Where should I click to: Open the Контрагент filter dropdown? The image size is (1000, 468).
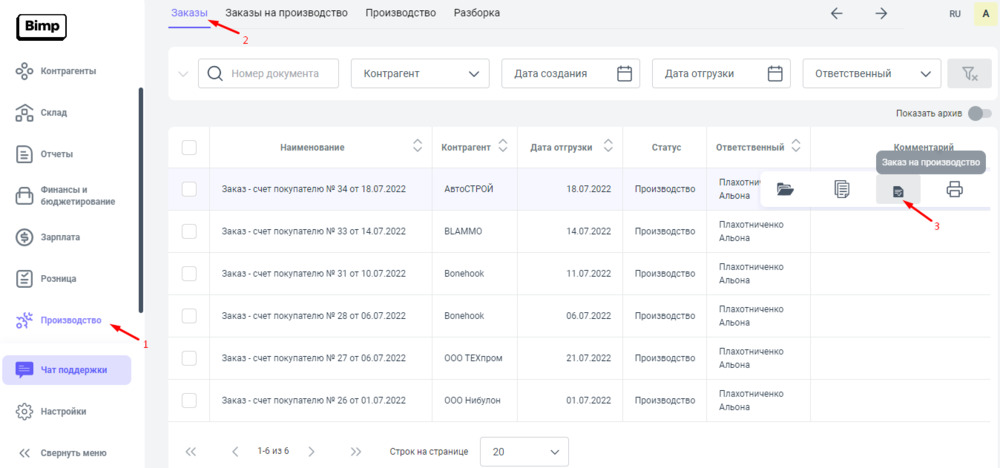coord(420,73)
